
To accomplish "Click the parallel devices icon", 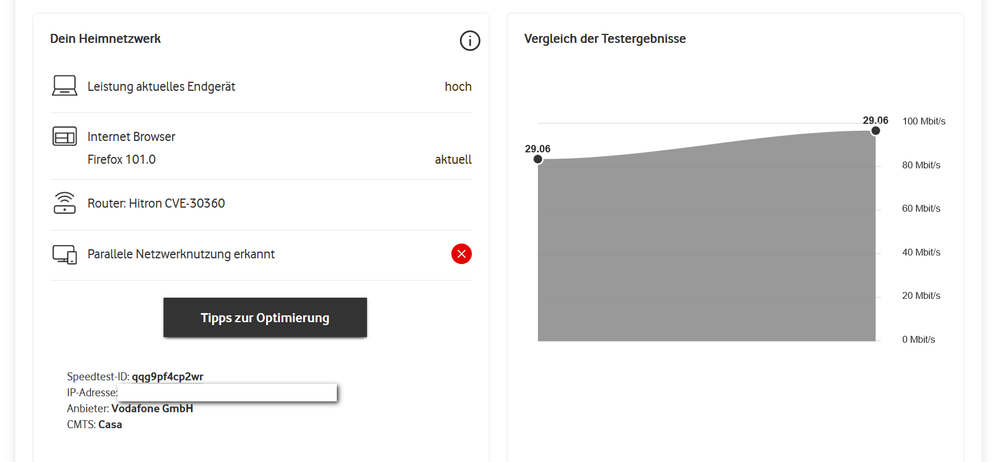I will pos(65,255).
